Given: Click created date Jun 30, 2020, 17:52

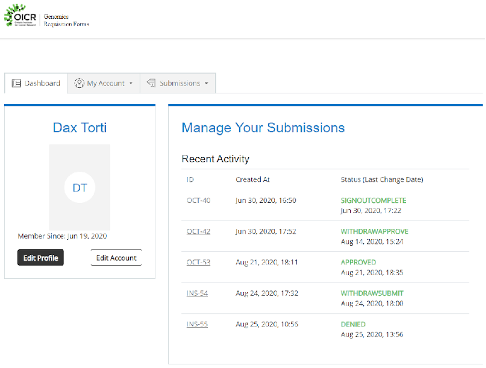Looking at the screenshot, I should click(x=266, y=231).
